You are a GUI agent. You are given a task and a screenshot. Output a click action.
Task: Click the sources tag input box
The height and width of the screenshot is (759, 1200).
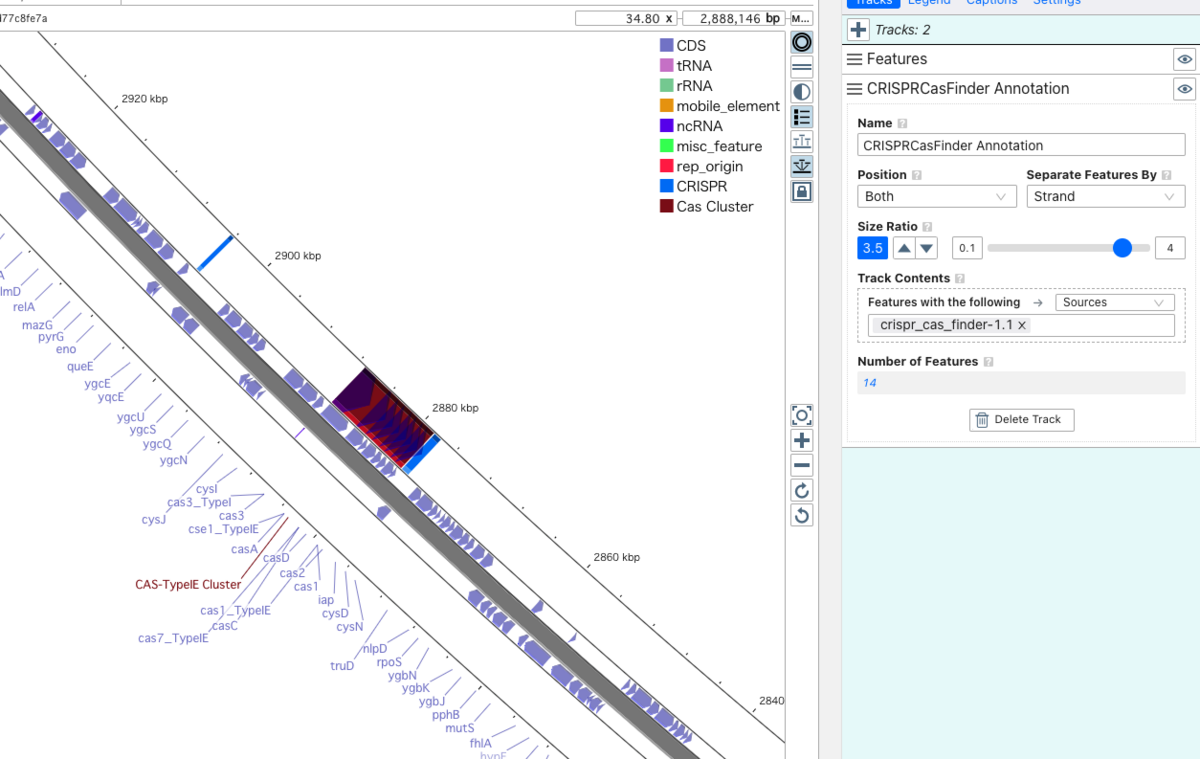pos(1021,325)
